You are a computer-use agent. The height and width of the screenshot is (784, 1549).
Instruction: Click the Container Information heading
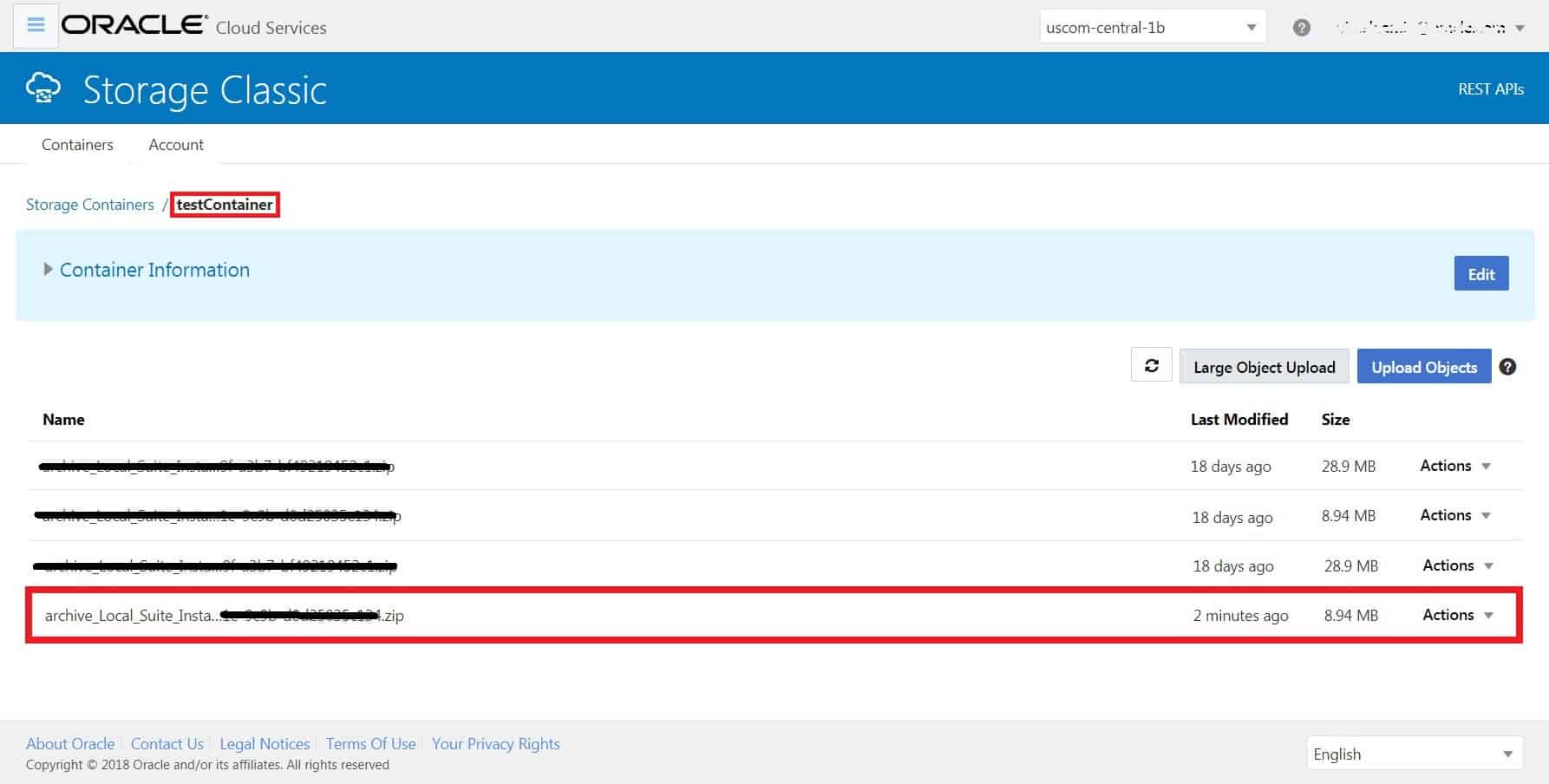click(x=154, y=270)
